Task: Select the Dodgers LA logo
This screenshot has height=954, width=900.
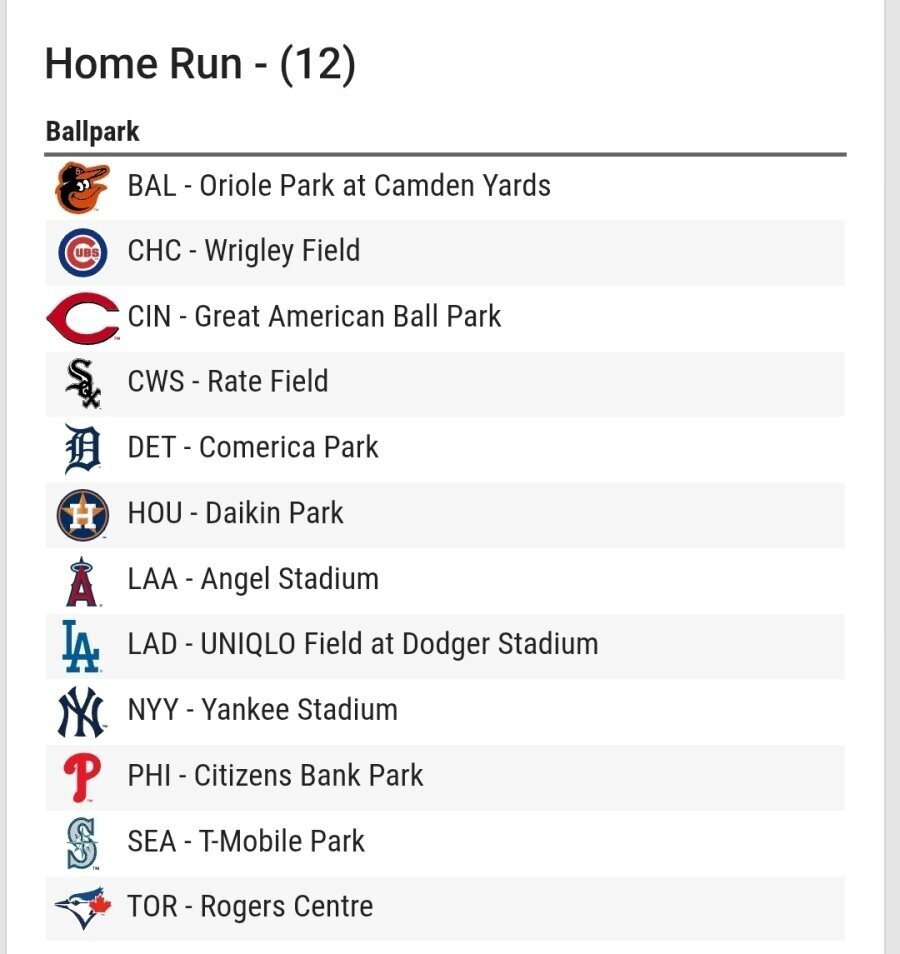Action: (x=81, y=646)
